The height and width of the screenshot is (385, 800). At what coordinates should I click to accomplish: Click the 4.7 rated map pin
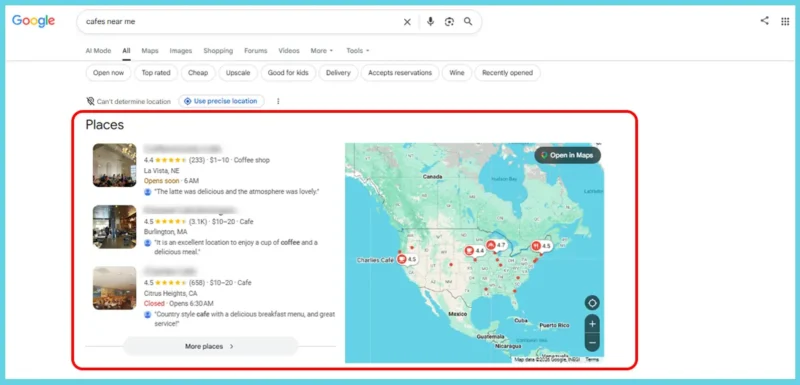click(x=496, y=245)
